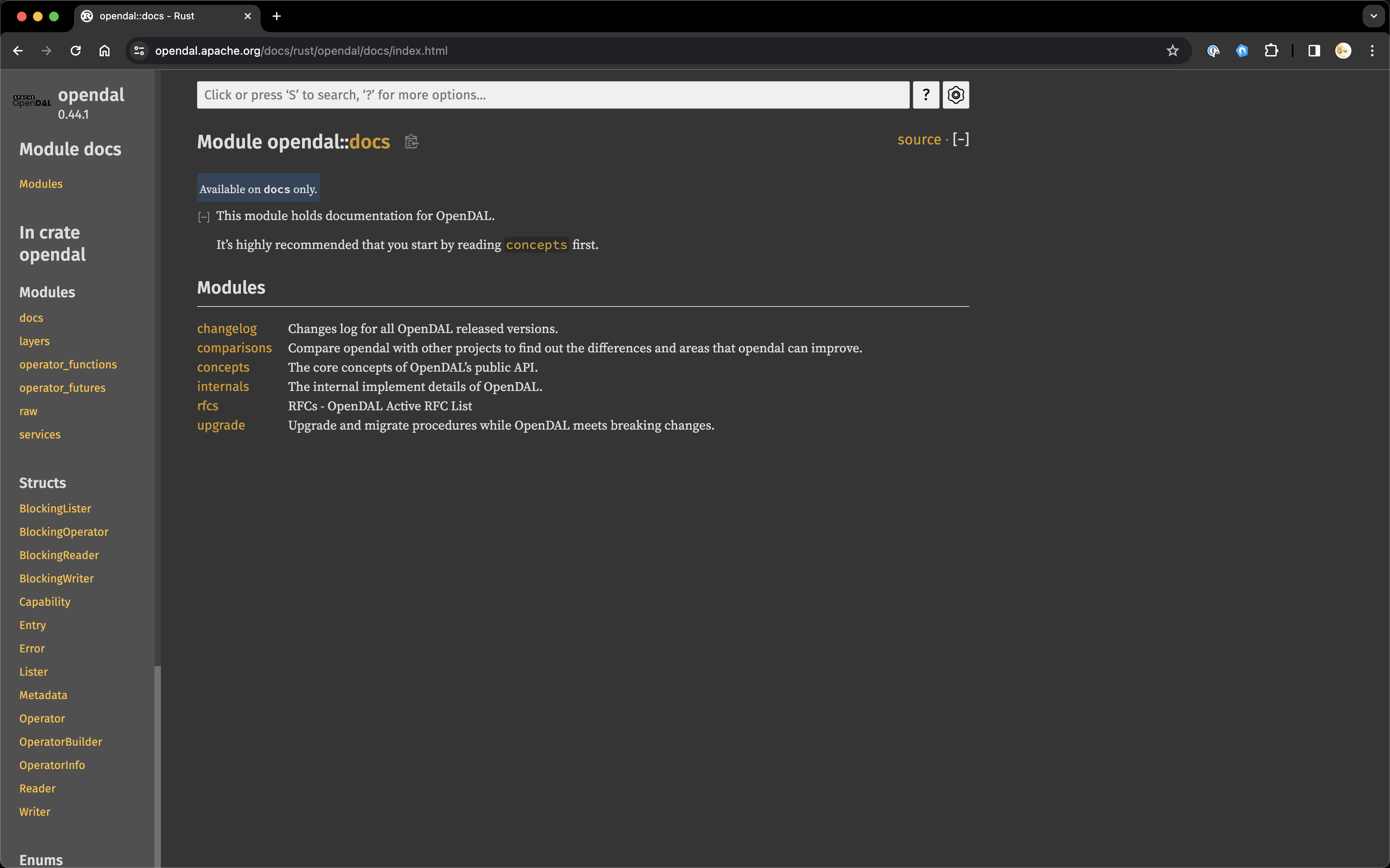The width and height of the screenshot is (1390, 868).
Task: Click the Enums heading in sidebar
Action: click(41, 860)
